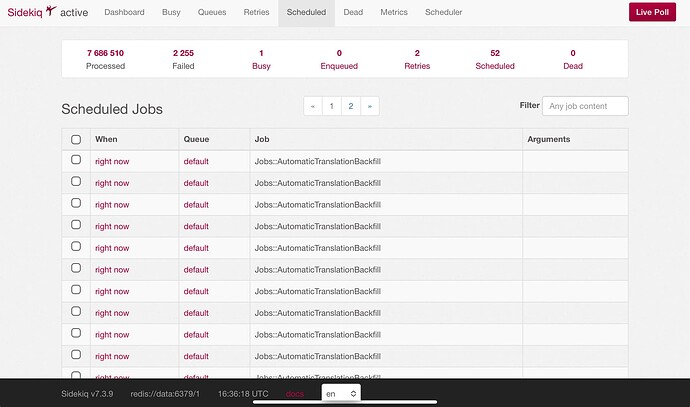The height and width of the screenshot is (407, 690).
Task: Open the Dashboard tab
Action: (124, 12)
